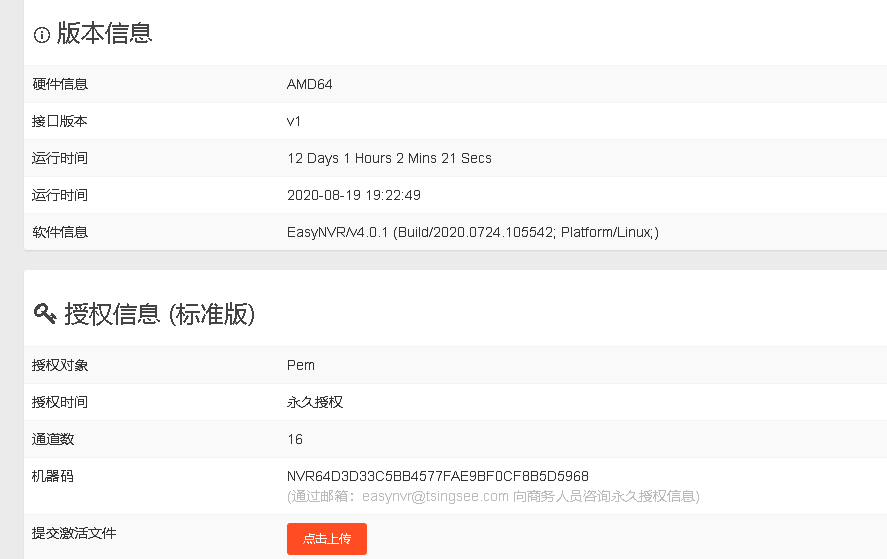Screen dimensions: 887x559
Task: Select the 永久授权 value
Action: 315,402
